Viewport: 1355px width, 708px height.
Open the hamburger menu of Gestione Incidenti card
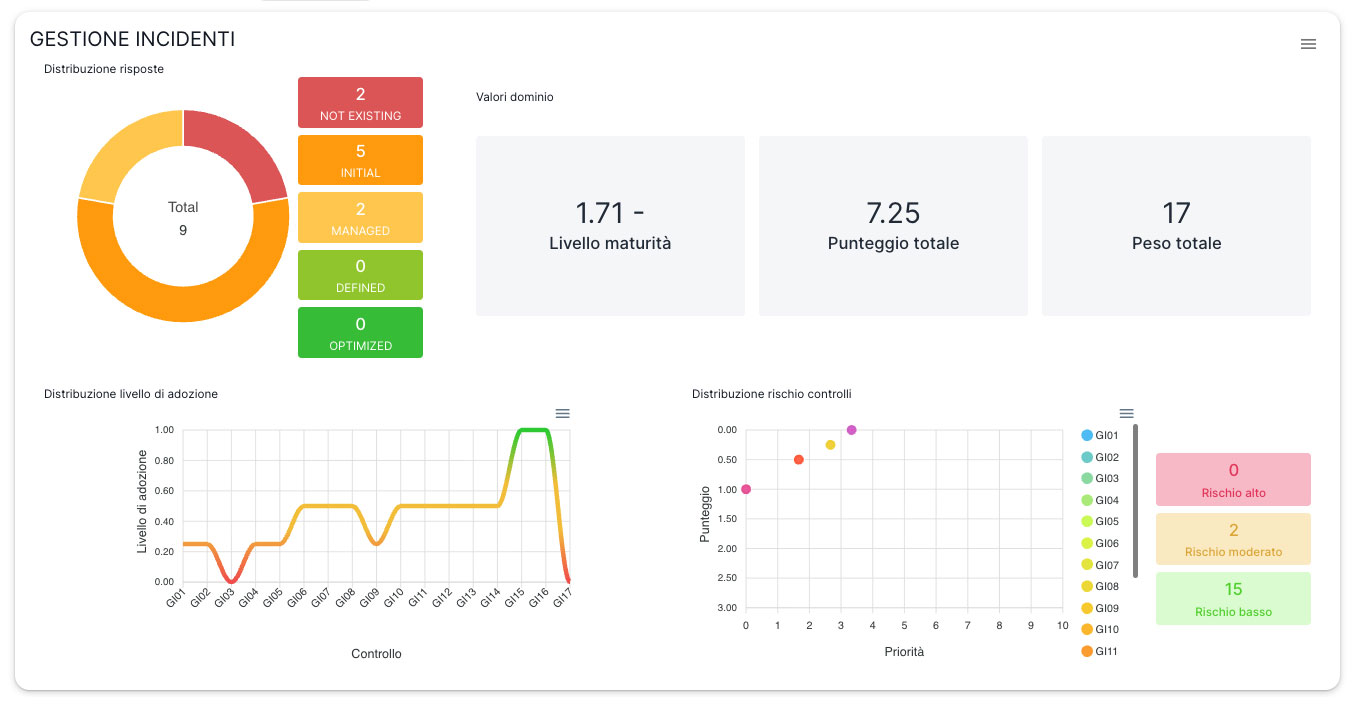pos(1308,44)
